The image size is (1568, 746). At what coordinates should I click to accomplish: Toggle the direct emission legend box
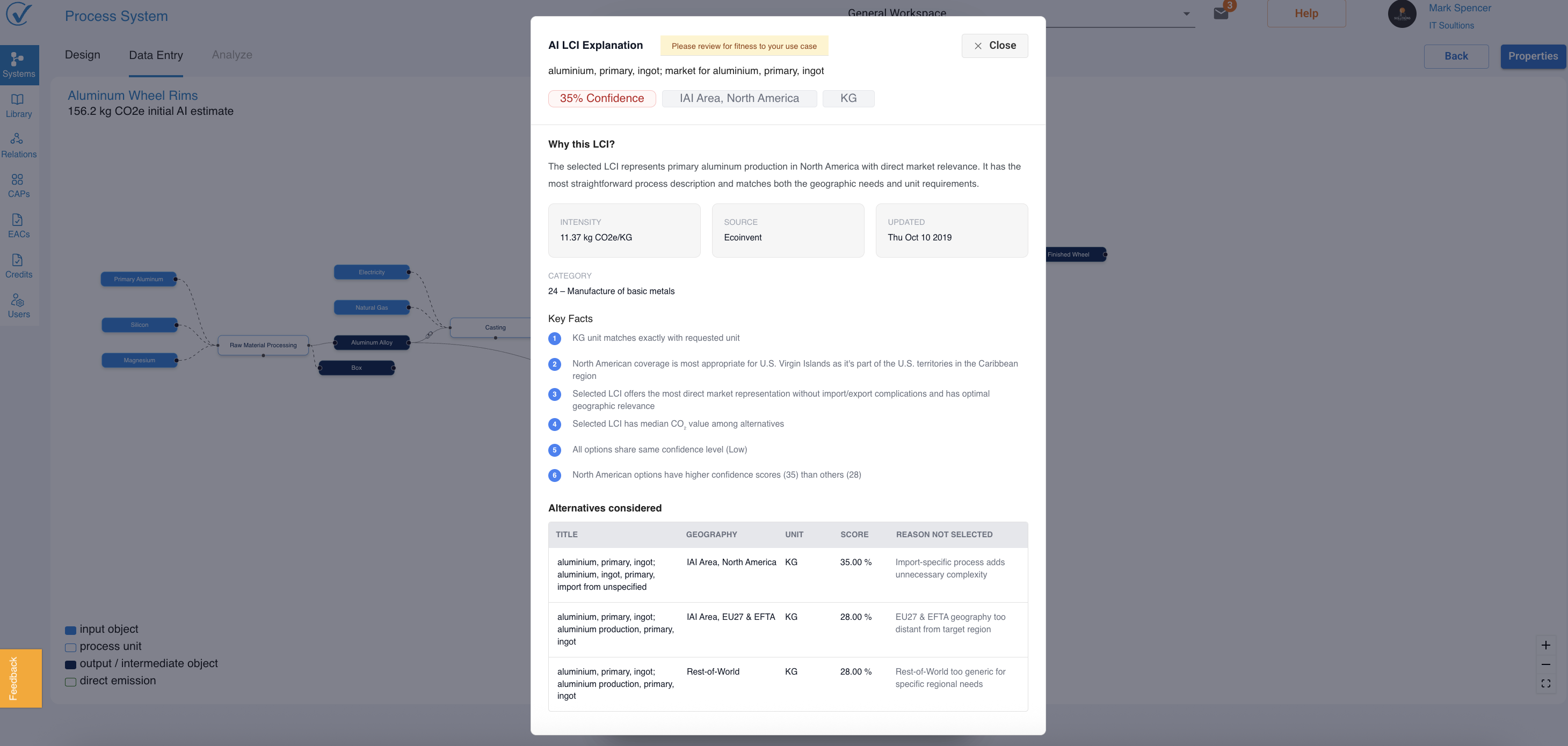point(70,682)
